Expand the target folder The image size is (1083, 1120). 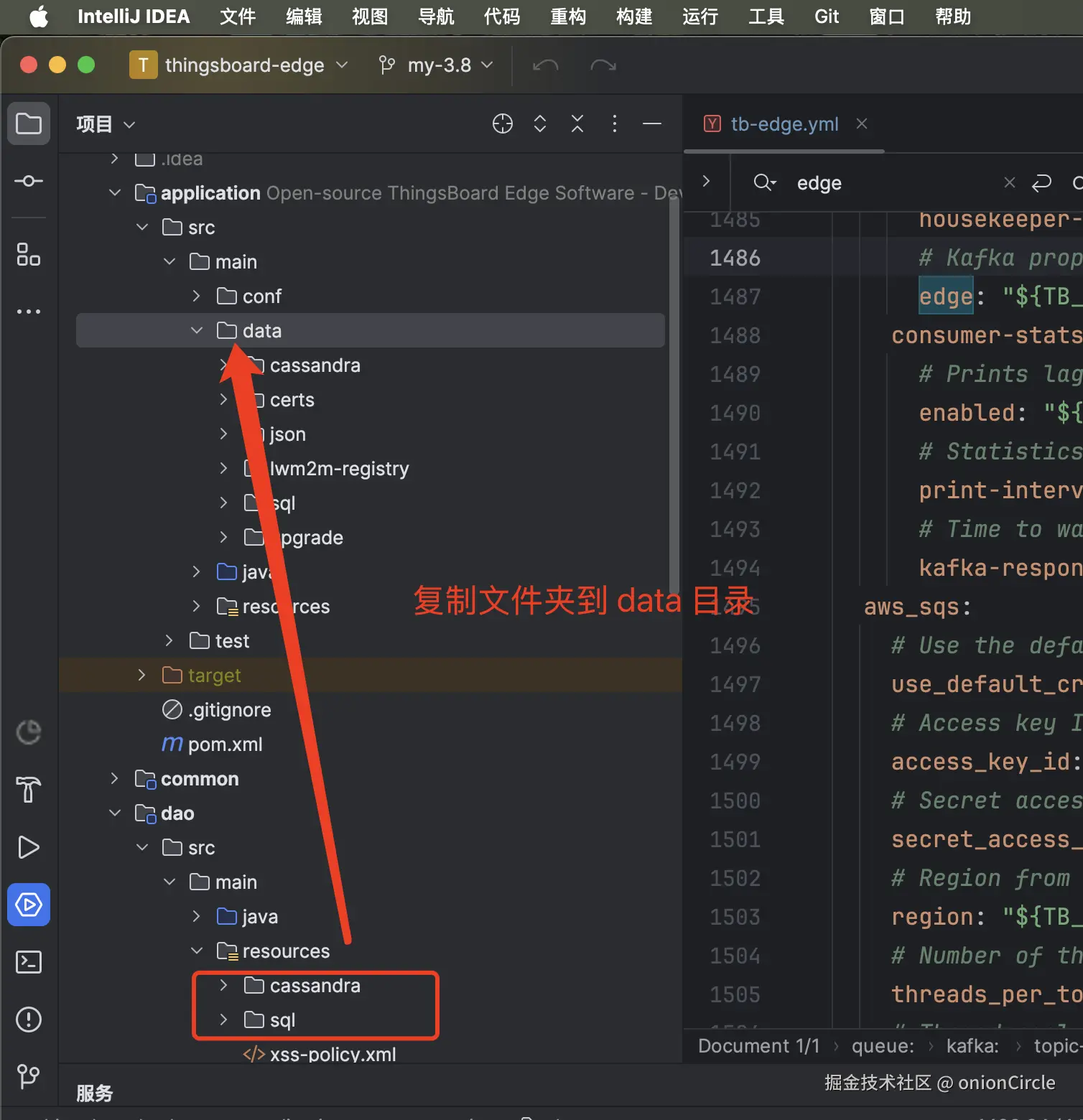[x=142, y=676]
